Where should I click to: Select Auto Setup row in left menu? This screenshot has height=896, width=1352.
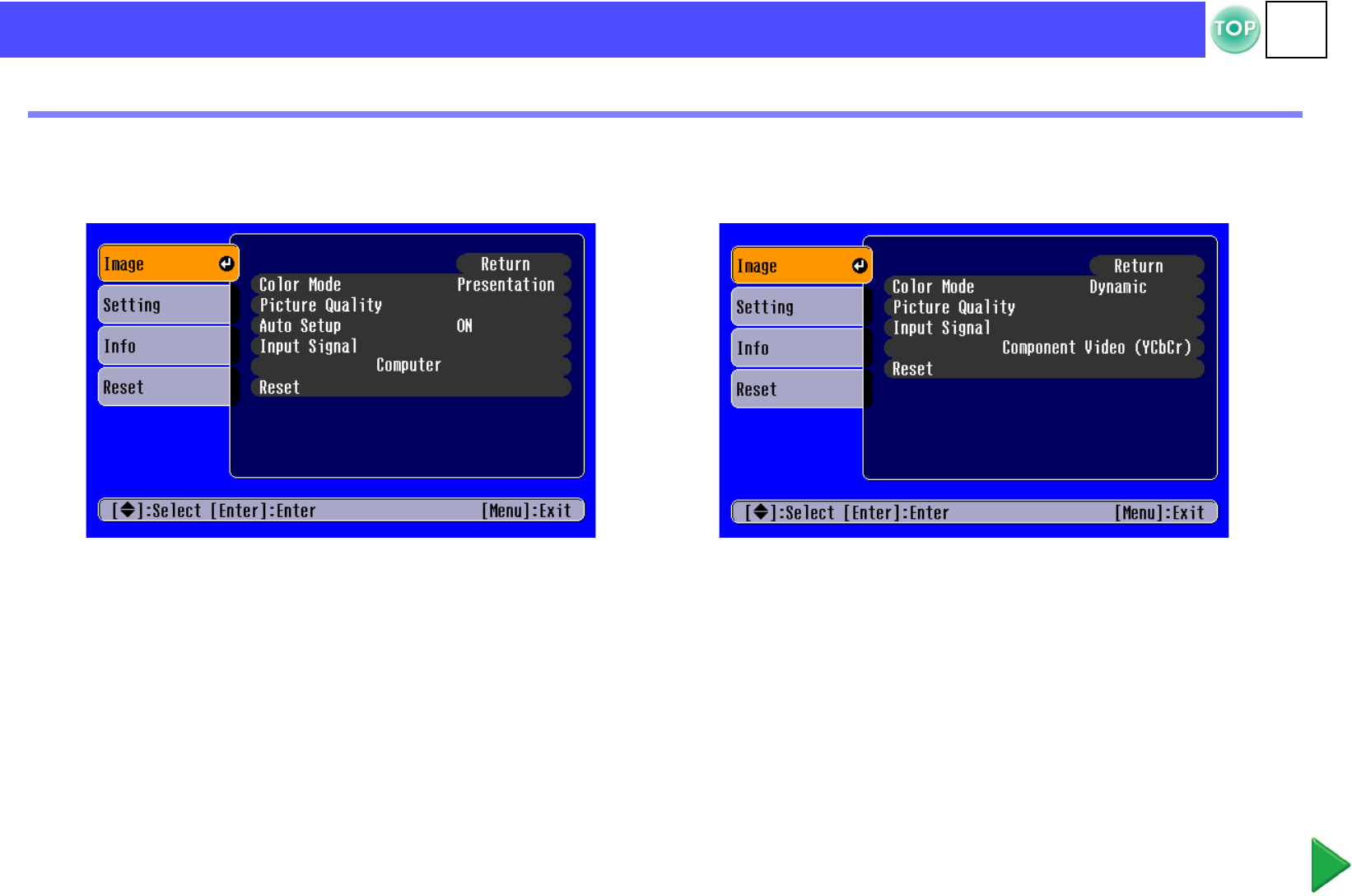point(411,325)
